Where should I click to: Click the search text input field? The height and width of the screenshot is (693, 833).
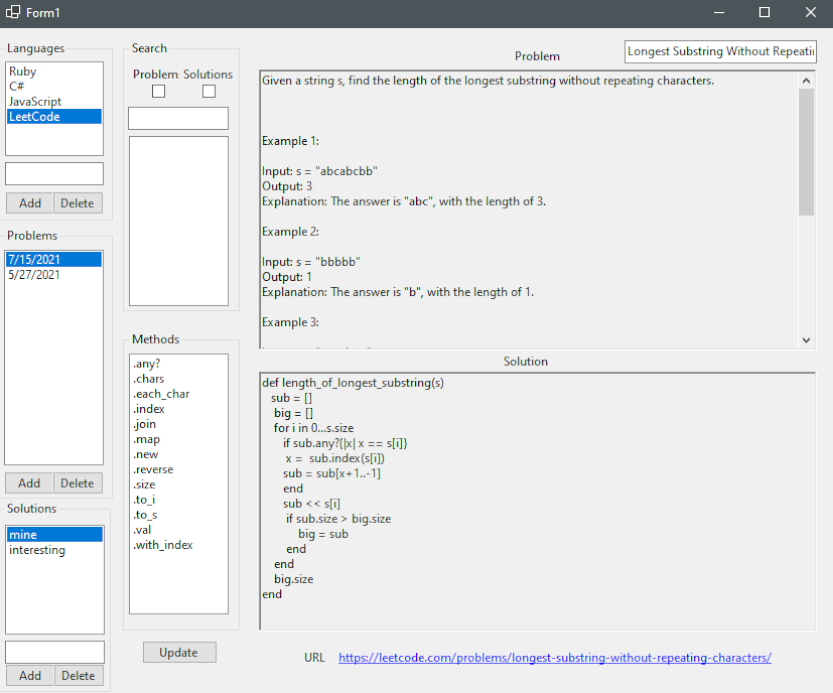(x=178, y=118)
